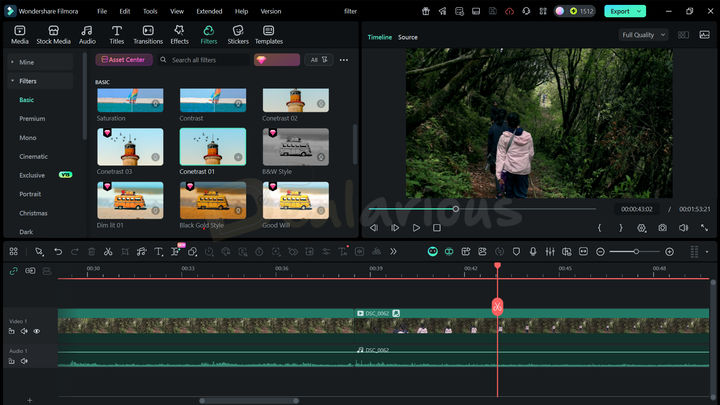Stop playback with the square Stop button
This screenshot has width=720, height=405.
coord(437,228)
